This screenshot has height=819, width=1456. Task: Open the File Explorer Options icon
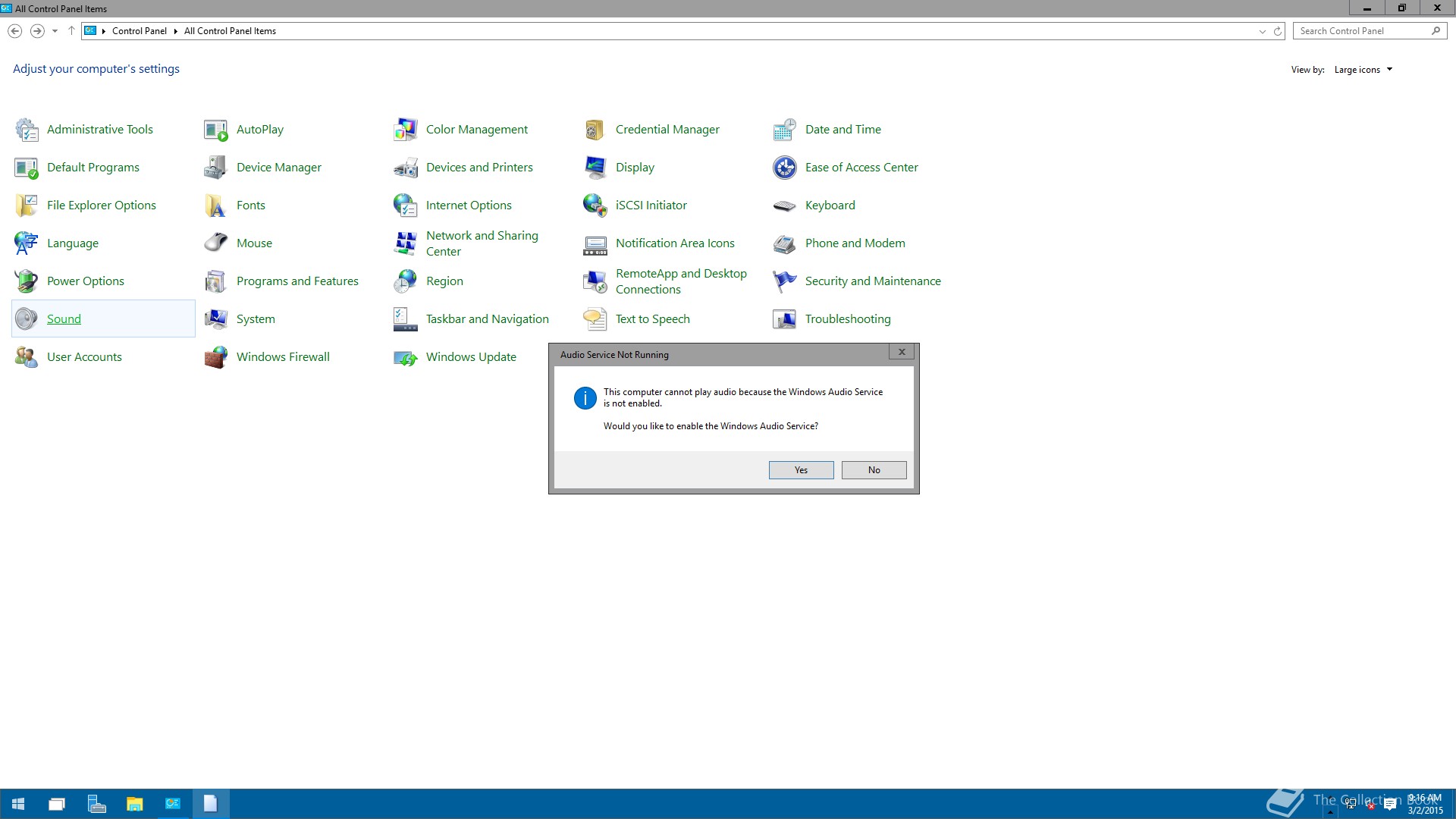27,206
